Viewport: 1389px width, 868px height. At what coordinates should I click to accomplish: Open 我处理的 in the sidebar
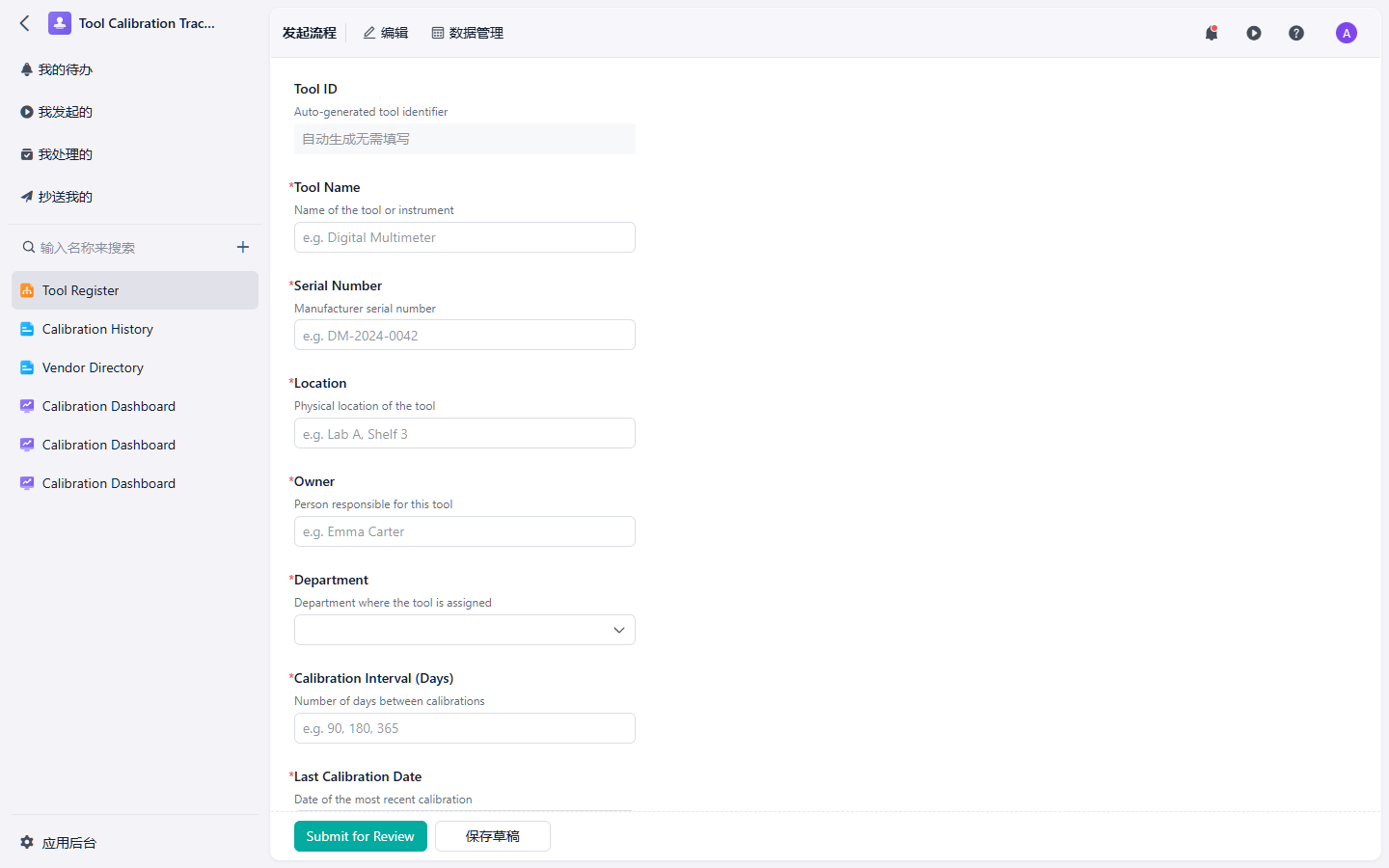(x=135, y=154)
